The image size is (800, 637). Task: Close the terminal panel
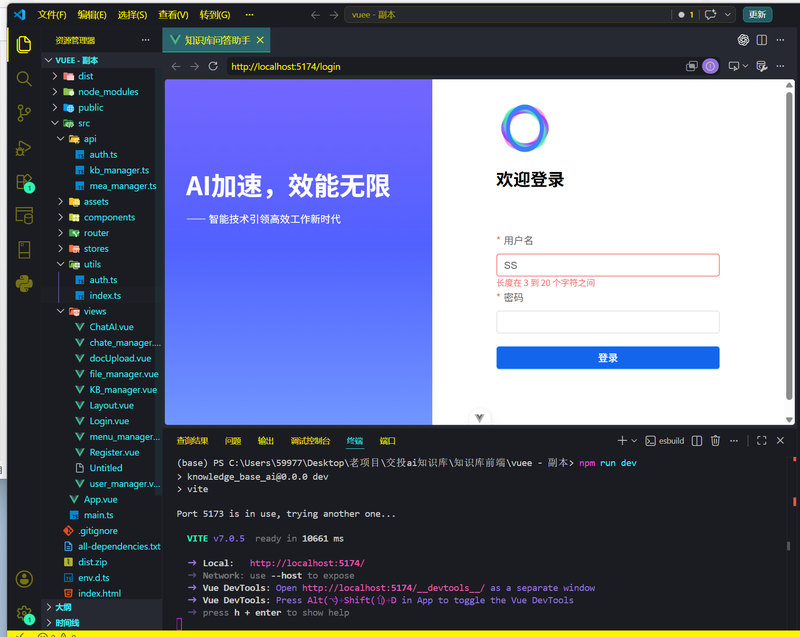coord(780,441)
